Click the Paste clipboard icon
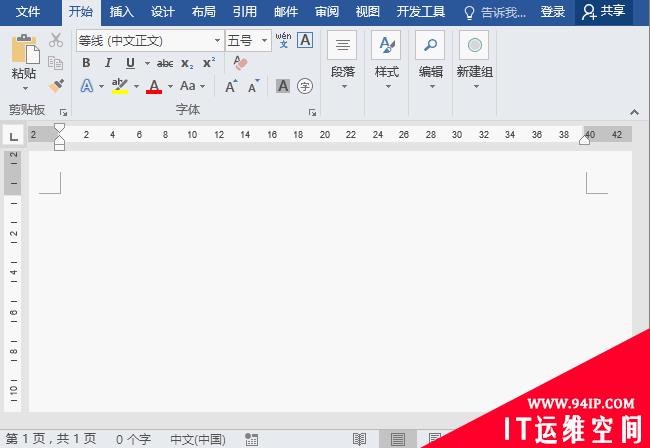 click(25, 49)
